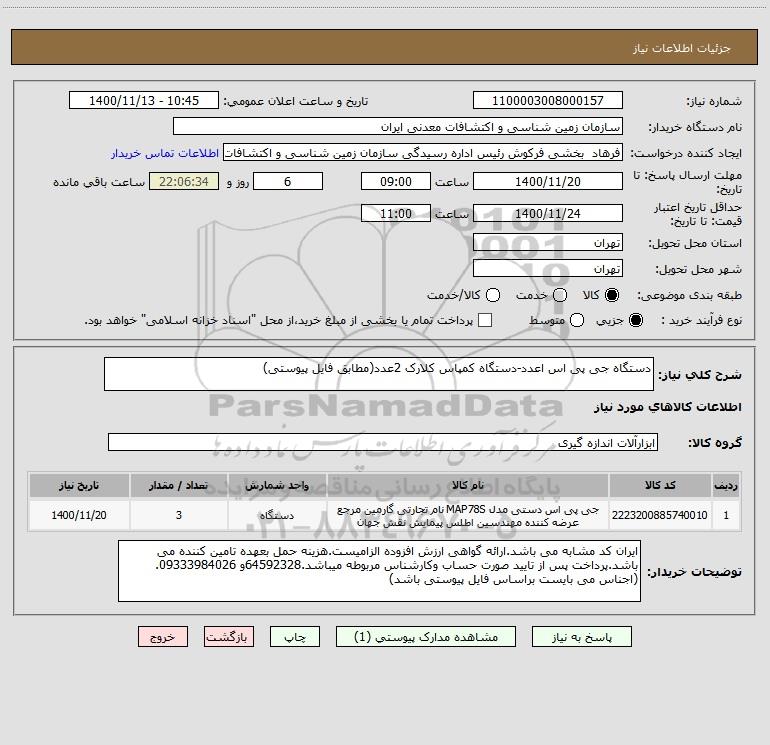Select the کالا radio button
Viewport: 770px width, 745px height.
coord(612,295)
